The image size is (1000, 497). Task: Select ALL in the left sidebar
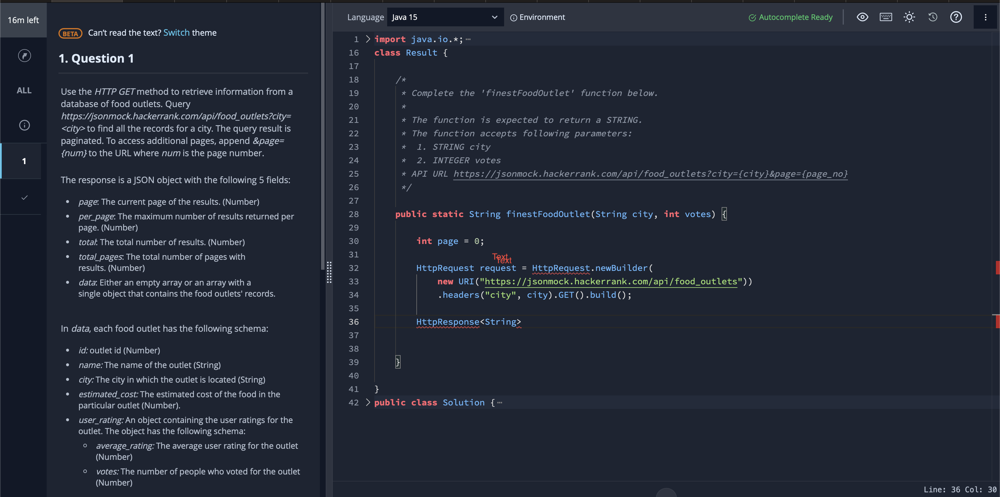tap(24, 91)
